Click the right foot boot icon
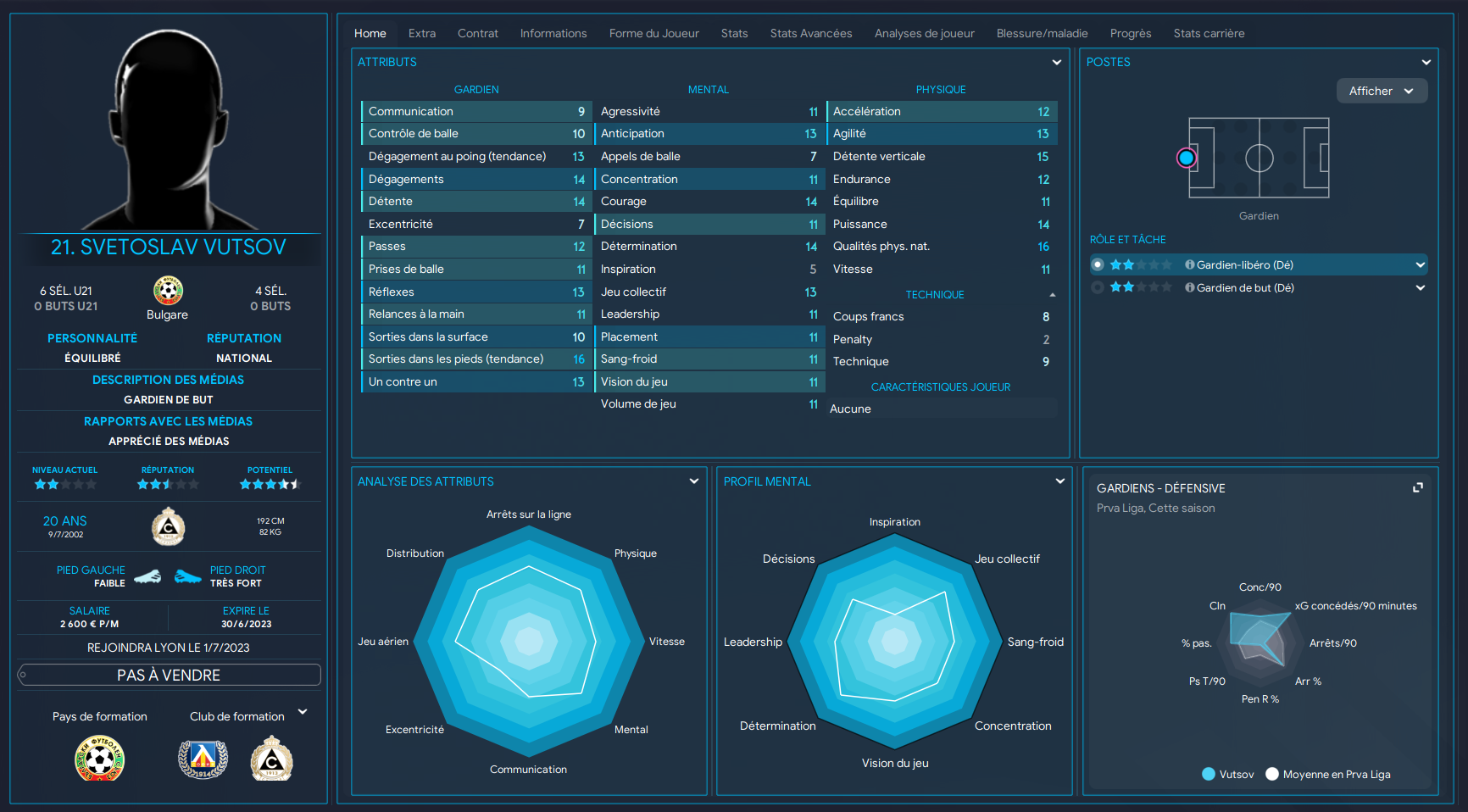Image resolution: width=1468 pixels, height=812 pixels. tap(187, 577)
